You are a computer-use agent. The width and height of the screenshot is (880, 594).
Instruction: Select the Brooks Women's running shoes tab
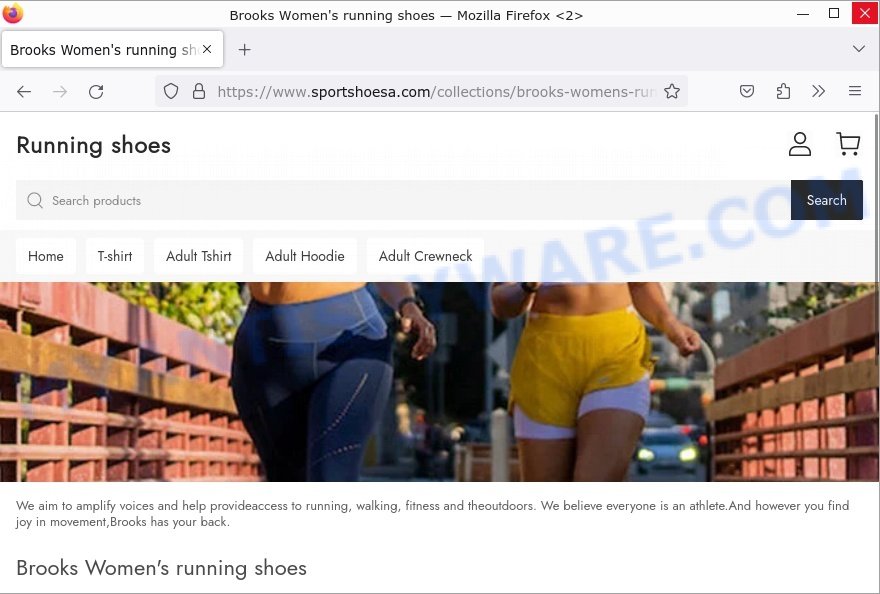pyautogui.click(x=112, y=49)
